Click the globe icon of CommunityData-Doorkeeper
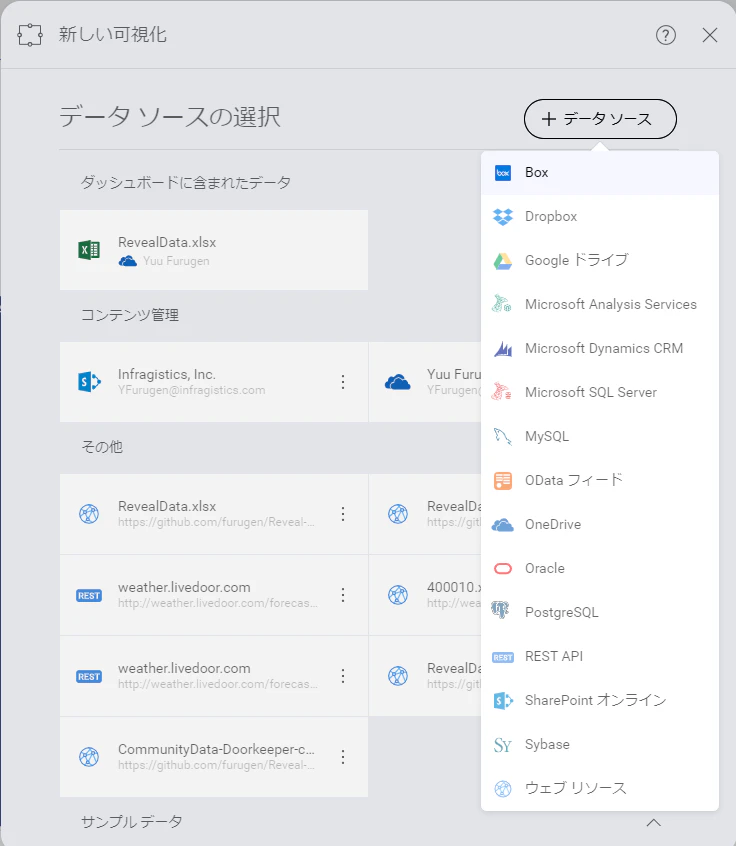Image resolution: width=736 pixels, height=846 pixels. click(89, 757)
